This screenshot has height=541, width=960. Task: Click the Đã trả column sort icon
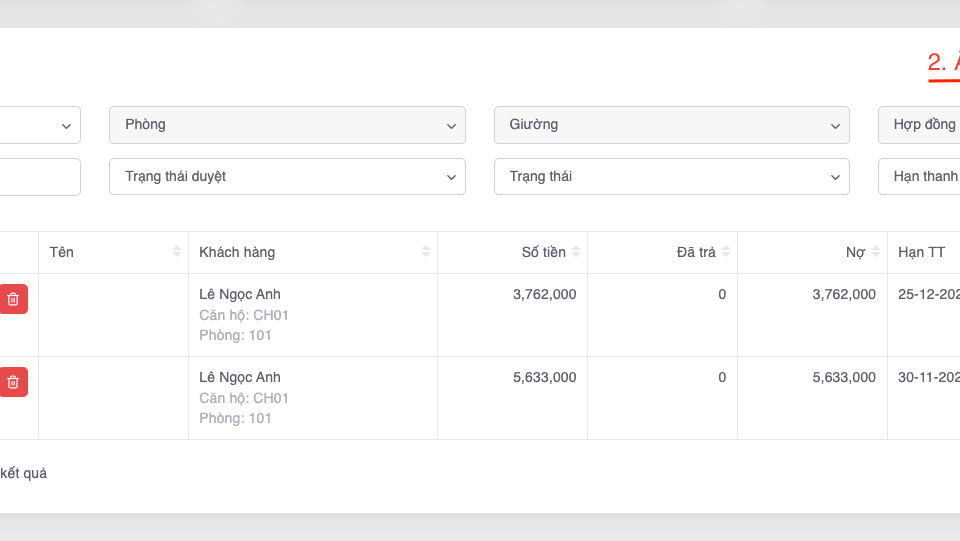pos(726,252)
